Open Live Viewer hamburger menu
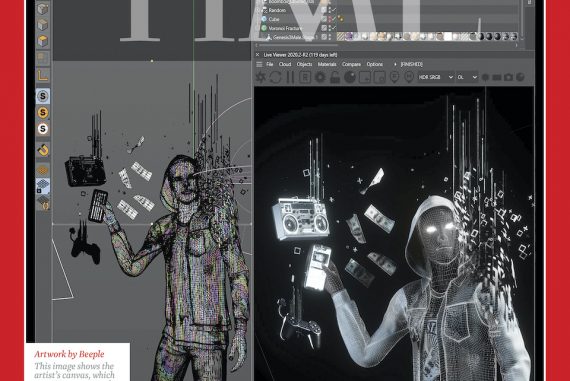 point(259,64)
